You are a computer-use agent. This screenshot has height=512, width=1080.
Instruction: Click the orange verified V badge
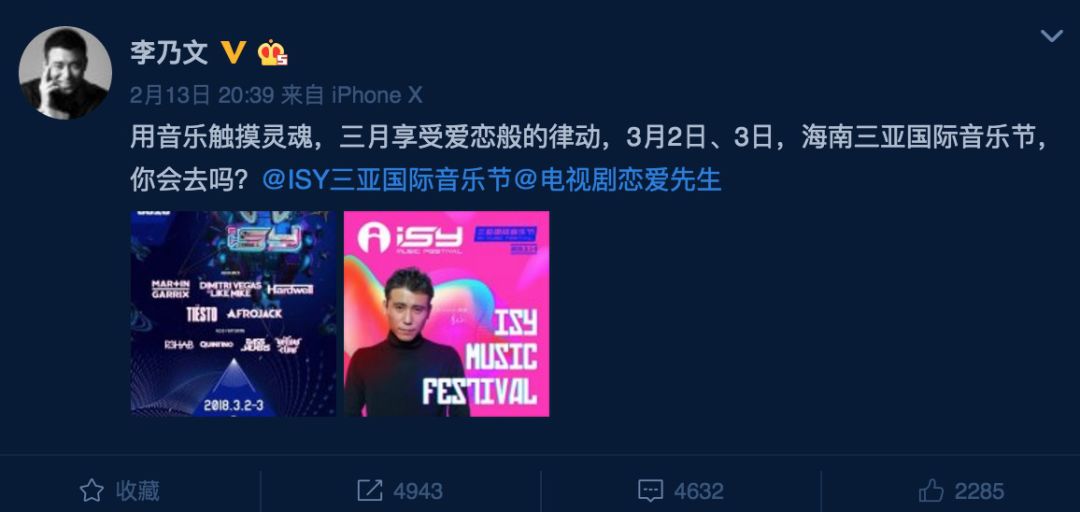click(x=233, y=52)
